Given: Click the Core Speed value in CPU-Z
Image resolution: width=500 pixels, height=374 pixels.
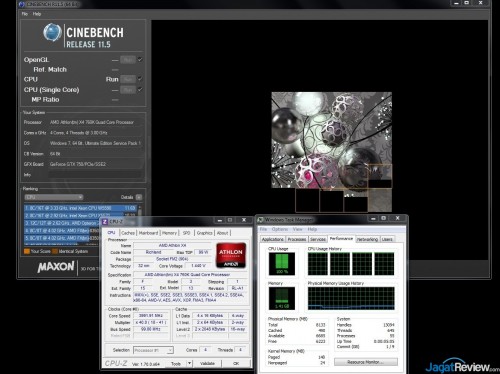Looking at the screenshot, I should point(151,315).
